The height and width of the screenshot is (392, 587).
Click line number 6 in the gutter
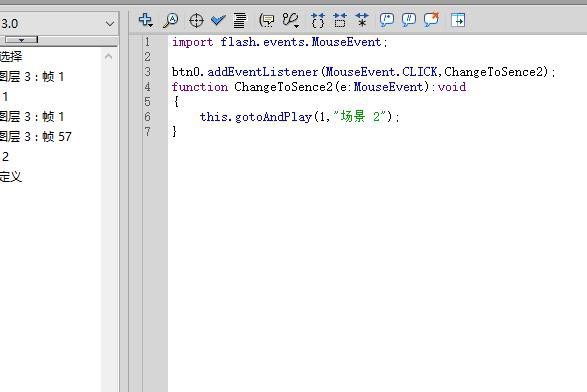pyautogui.click(x=147, y=117)
